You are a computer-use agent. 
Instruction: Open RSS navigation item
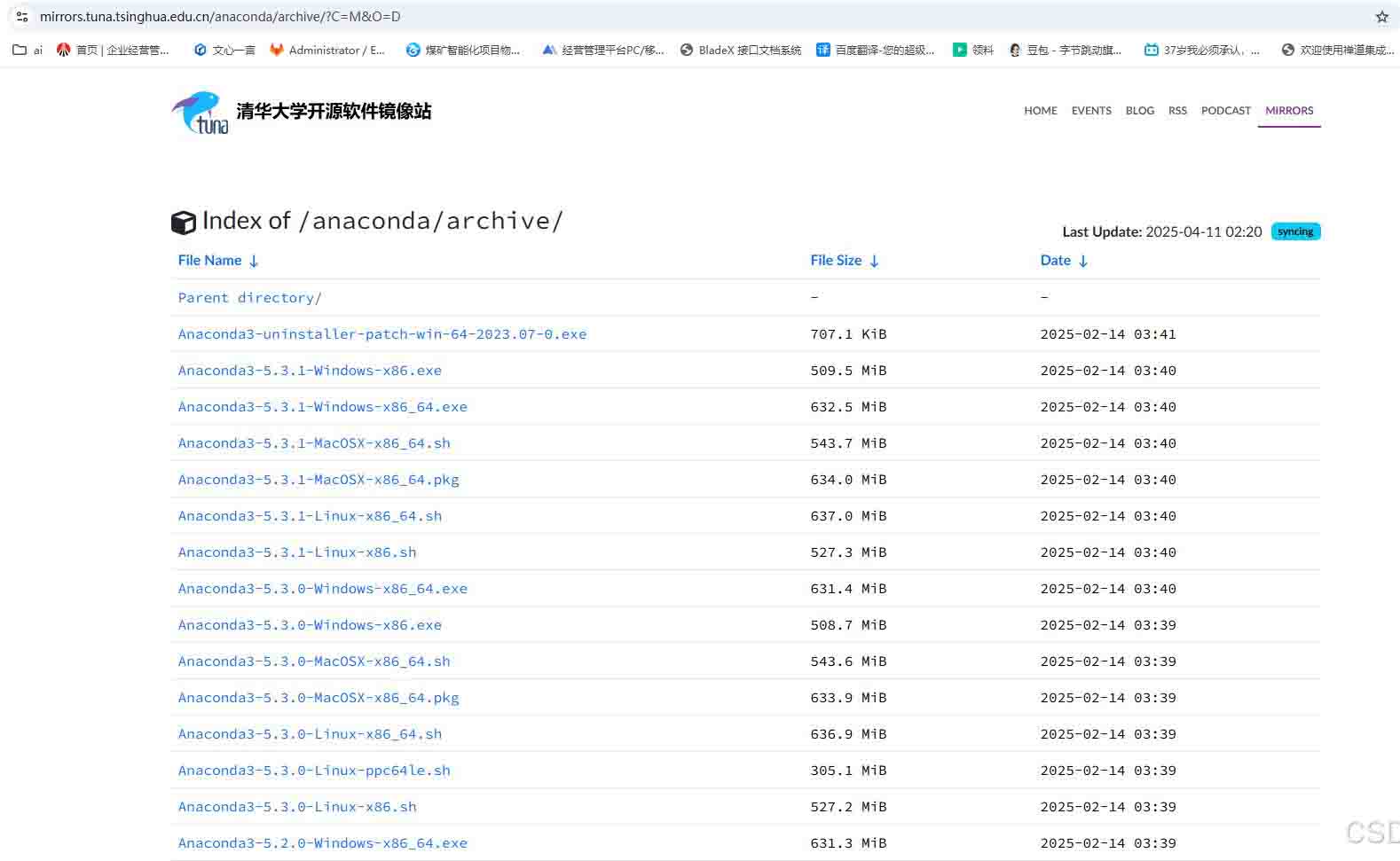click(x=1177, y=111)
